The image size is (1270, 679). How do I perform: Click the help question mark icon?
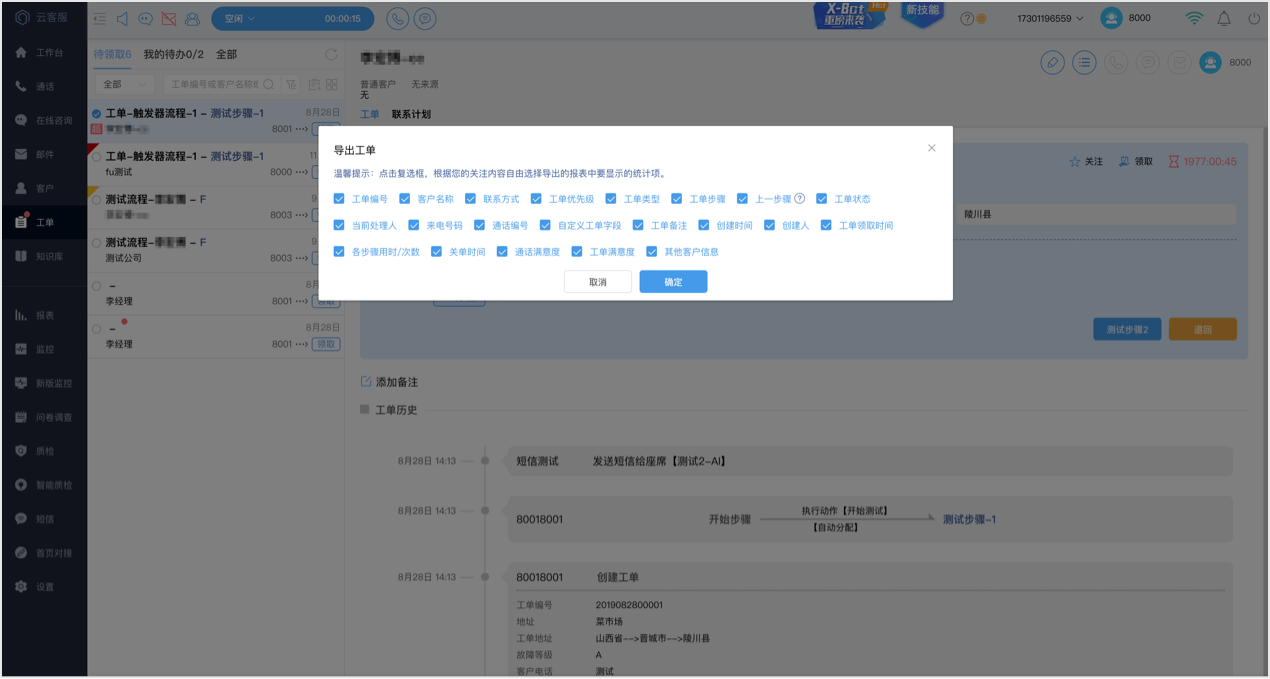[967, 18]
